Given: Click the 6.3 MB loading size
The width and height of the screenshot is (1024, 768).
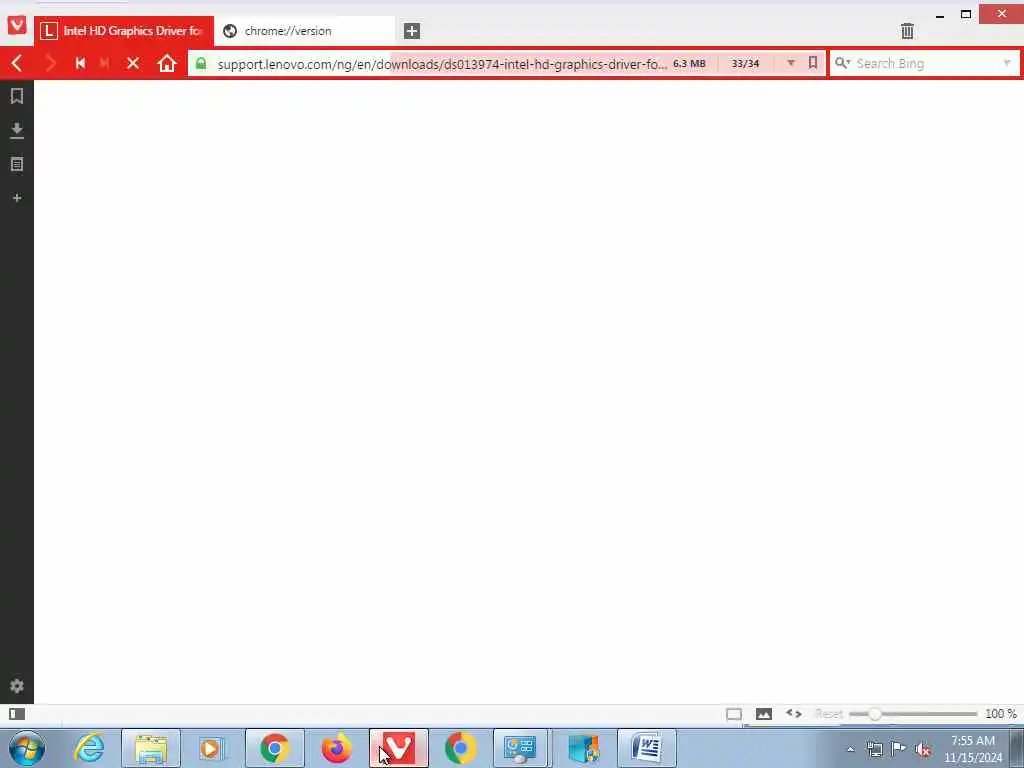Looking at the screenshot, I should tap(689, 63).
